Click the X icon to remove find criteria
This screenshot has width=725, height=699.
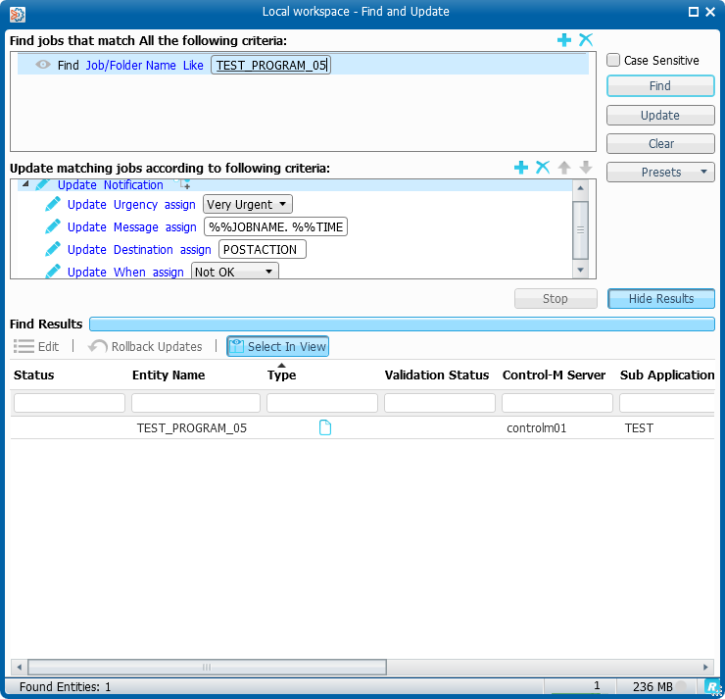(586, 40)
